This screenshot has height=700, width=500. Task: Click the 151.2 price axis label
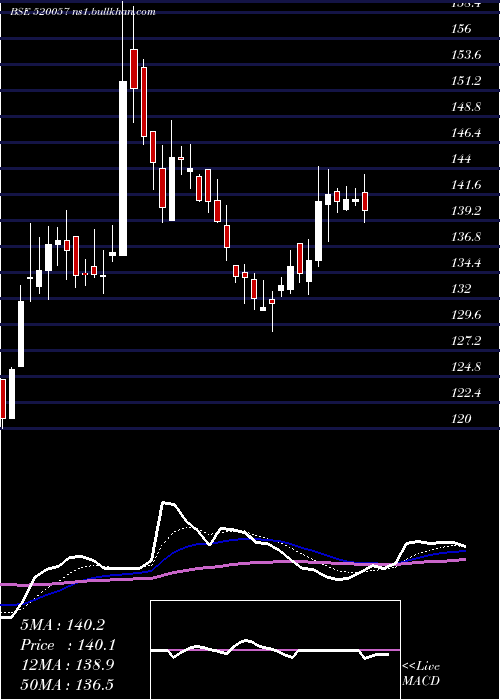(466, 81)
